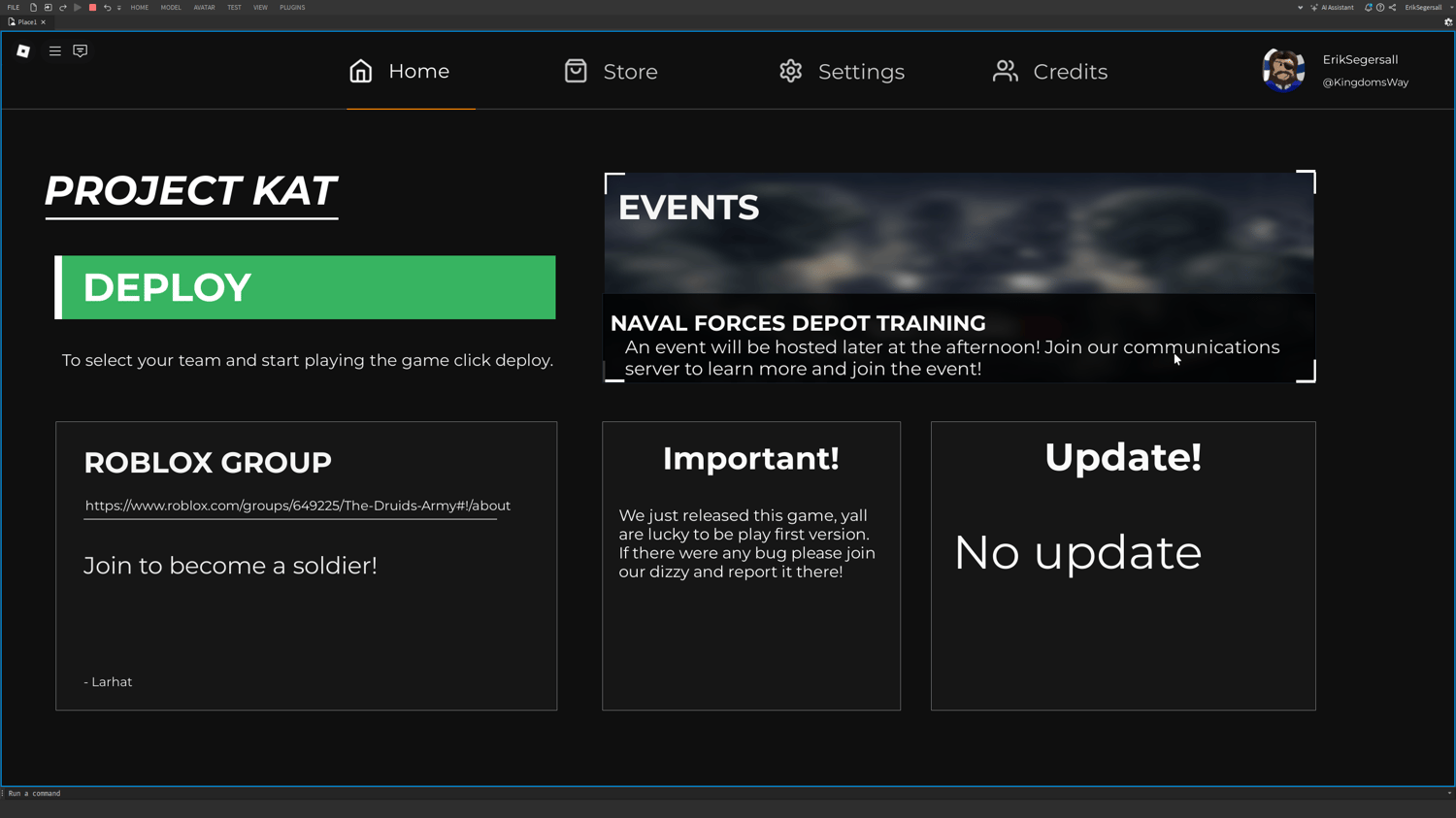Open the VIEW ribbon tab
1456x818 pixels.
pos(260,8)
